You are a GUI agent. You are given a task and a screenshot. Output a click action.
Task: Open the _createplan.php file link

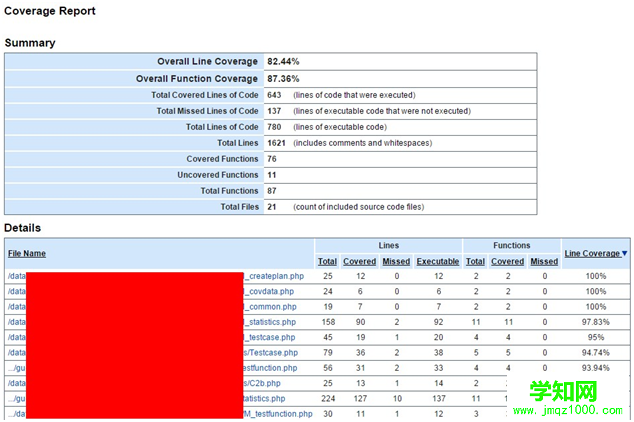(275, 276)
